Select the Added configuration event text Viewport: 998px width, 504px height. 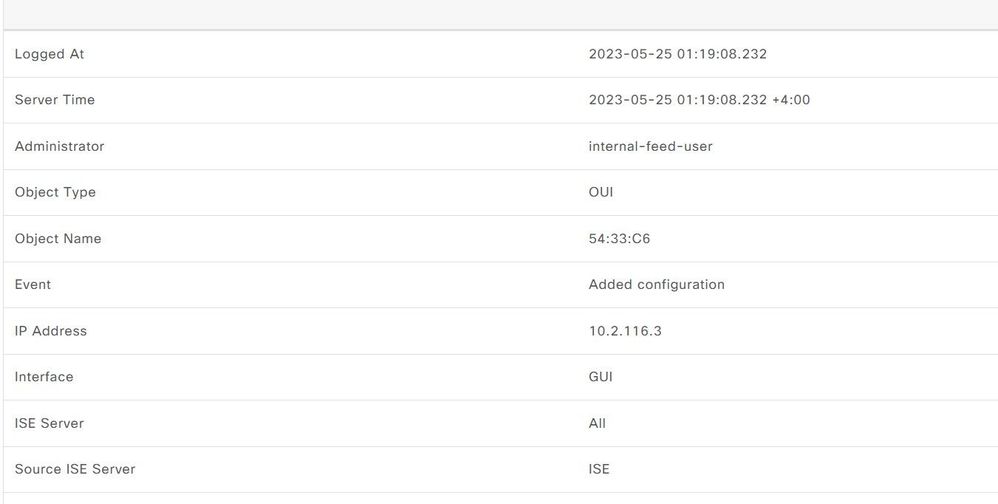pyautogui.click(x=656, y=284)
